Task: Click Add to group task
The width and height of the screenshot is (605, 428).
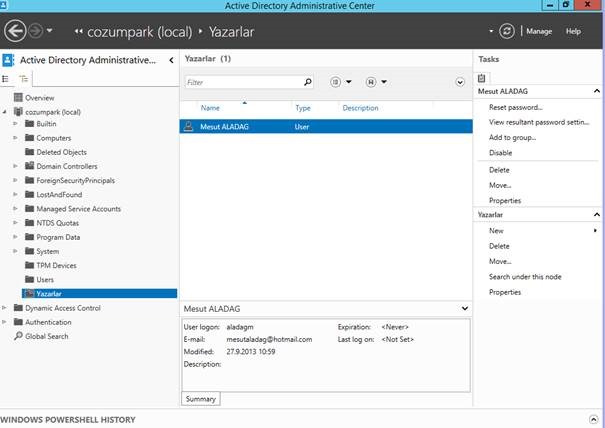Action: [x=512, y=138]
